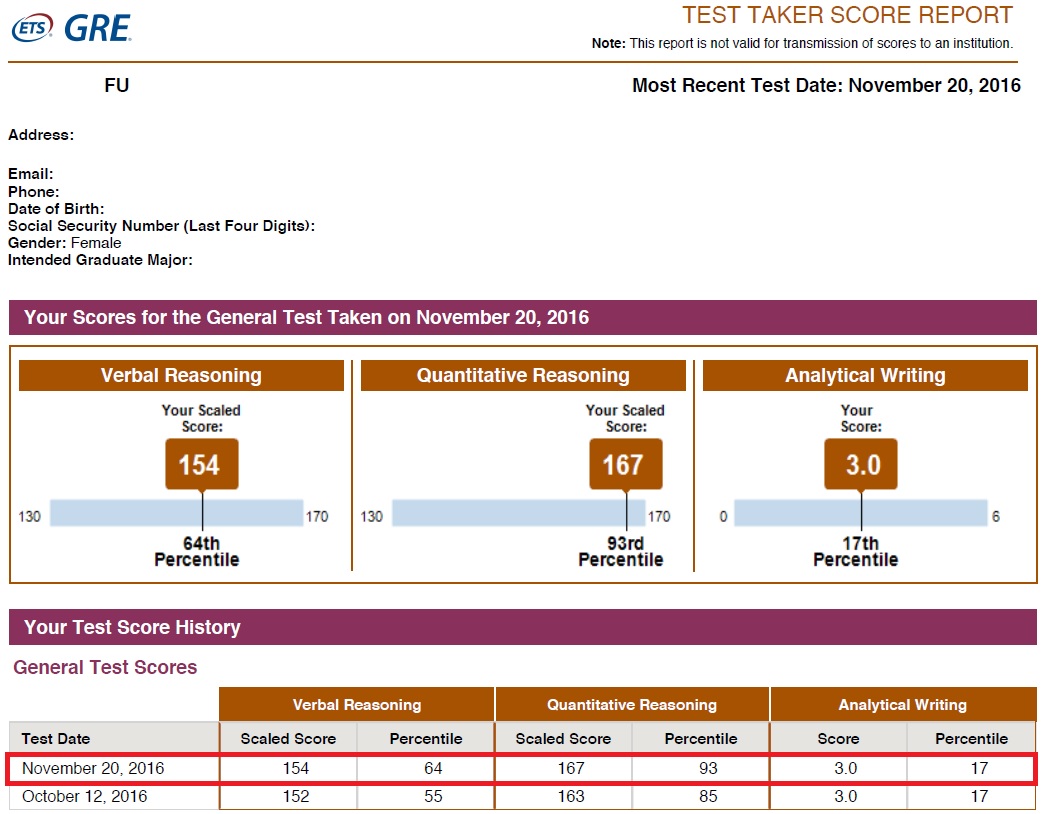The height and width of the screenshot is (814, 1042).
Task: Click Analytical Writing header in the score panel
Action: [x=865, y=375]
